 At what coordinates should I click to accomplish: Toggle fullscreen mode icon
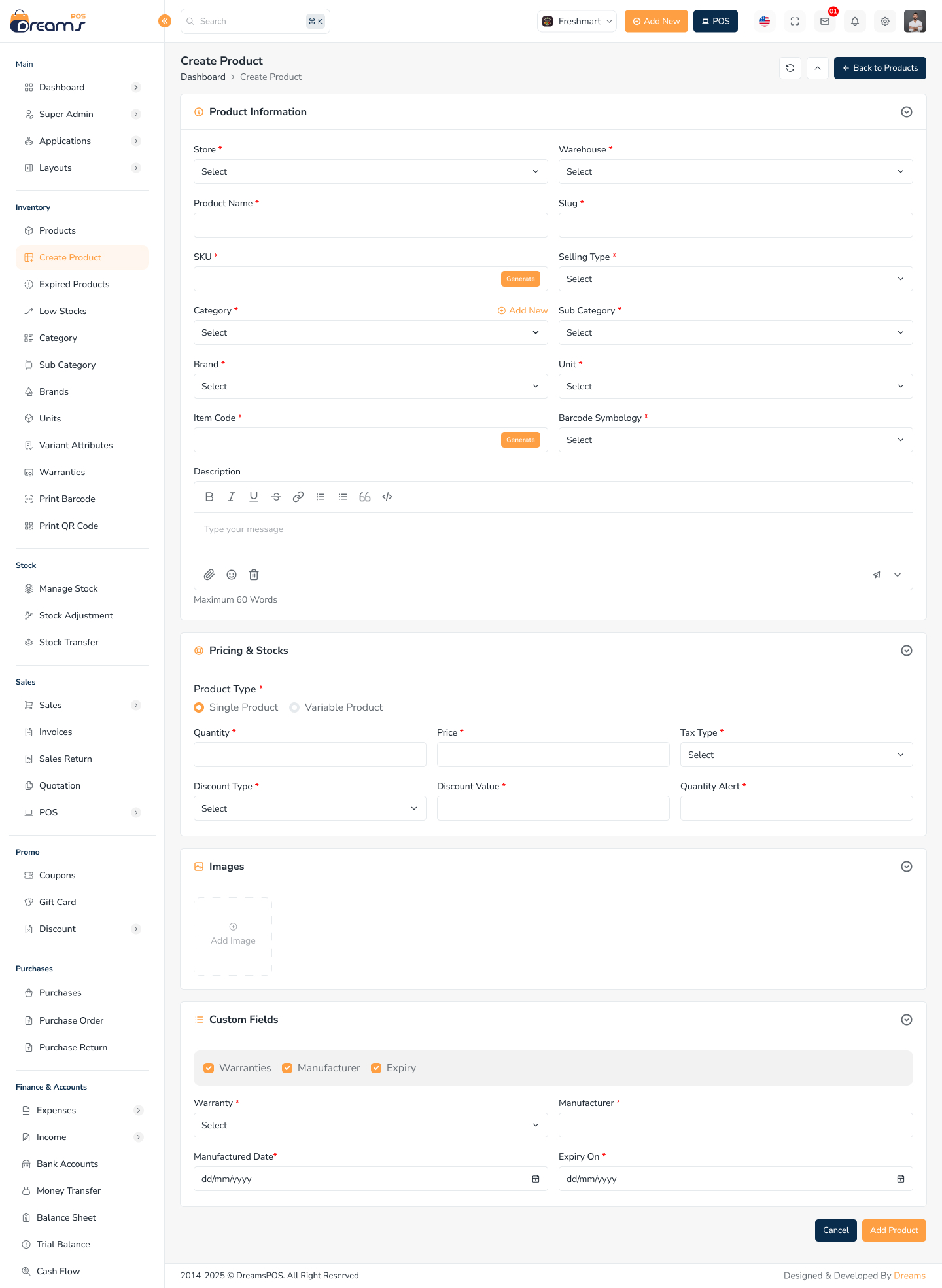click(795, 21)
